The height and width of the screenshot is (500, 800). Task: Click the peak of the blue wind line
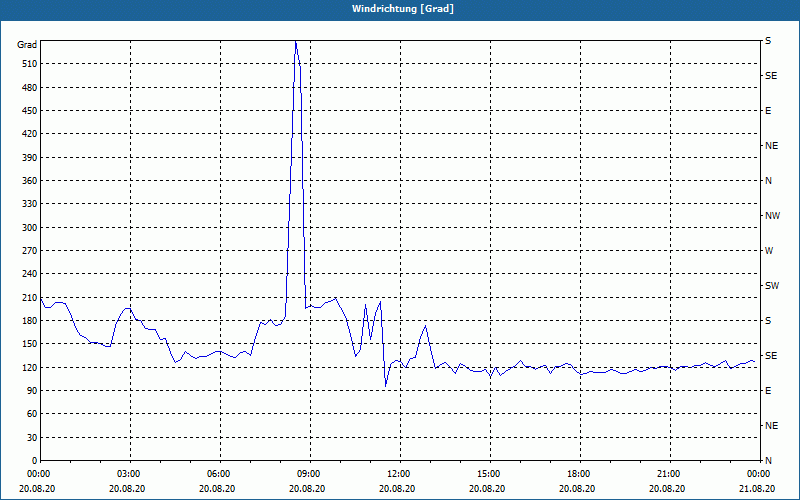pos(295,42)
